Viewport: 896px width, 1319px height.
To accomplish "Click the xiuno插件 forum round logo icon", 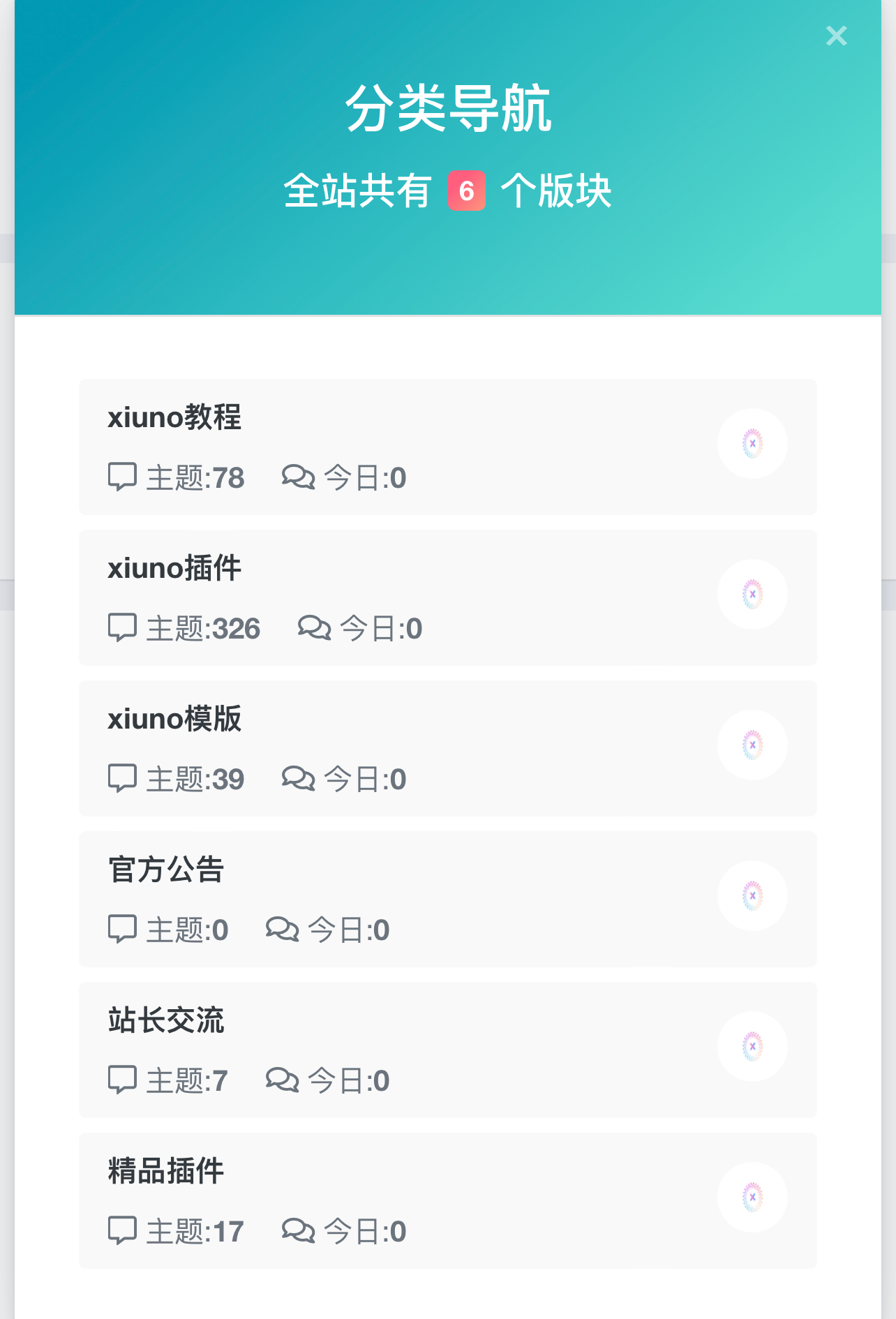I will pyautogui.click(x=752, y=595).
